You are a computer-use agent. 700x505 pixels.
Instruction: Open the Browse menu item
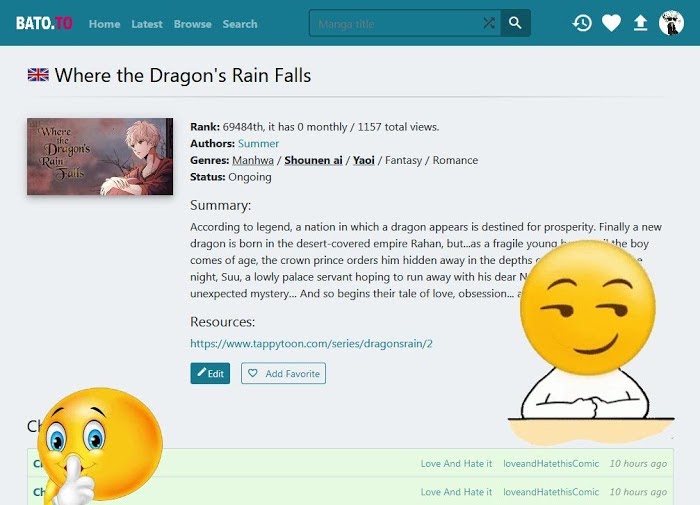click(193, 24)
